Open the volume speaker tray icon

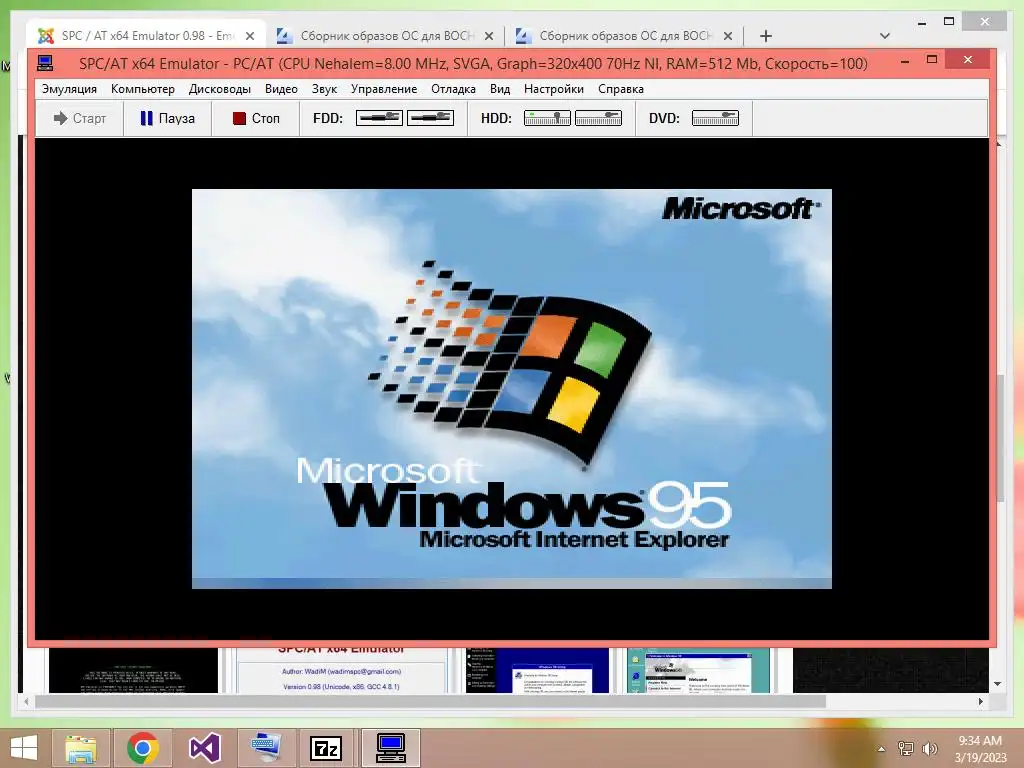[930, 749]
